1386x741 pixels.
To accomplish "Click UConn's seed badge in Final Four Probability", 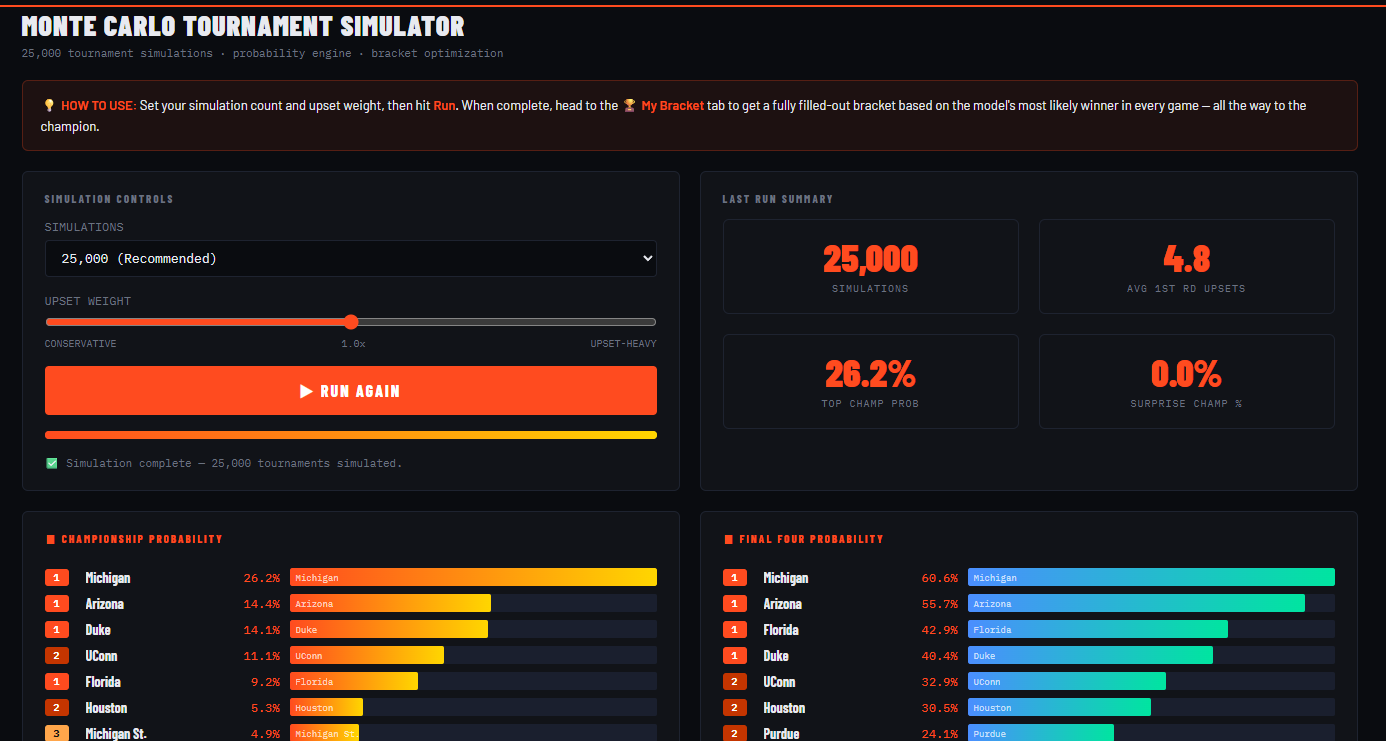I will click(735, 682).
